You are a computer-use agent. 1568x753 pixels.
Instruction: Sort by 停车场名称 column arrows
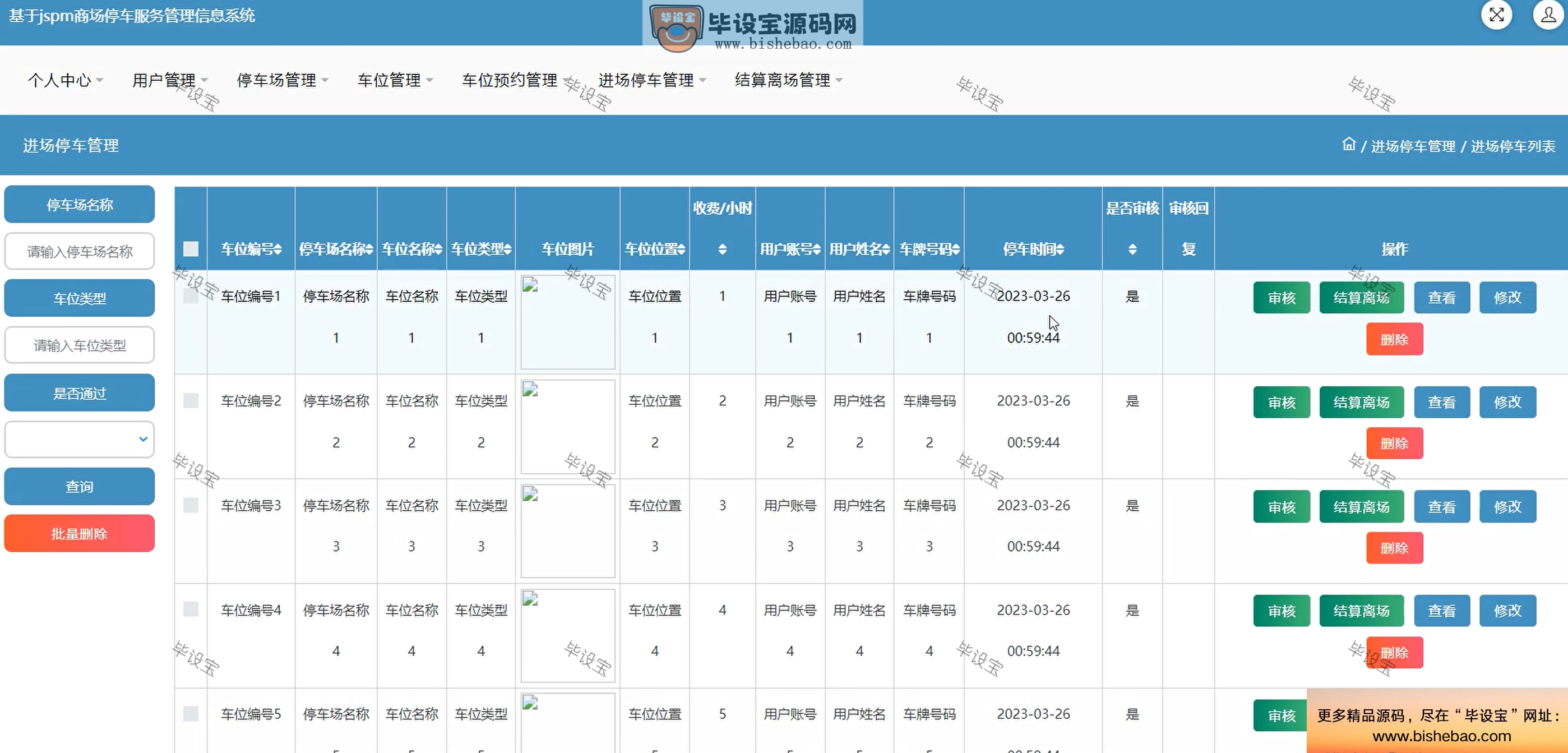pos(369,249)
